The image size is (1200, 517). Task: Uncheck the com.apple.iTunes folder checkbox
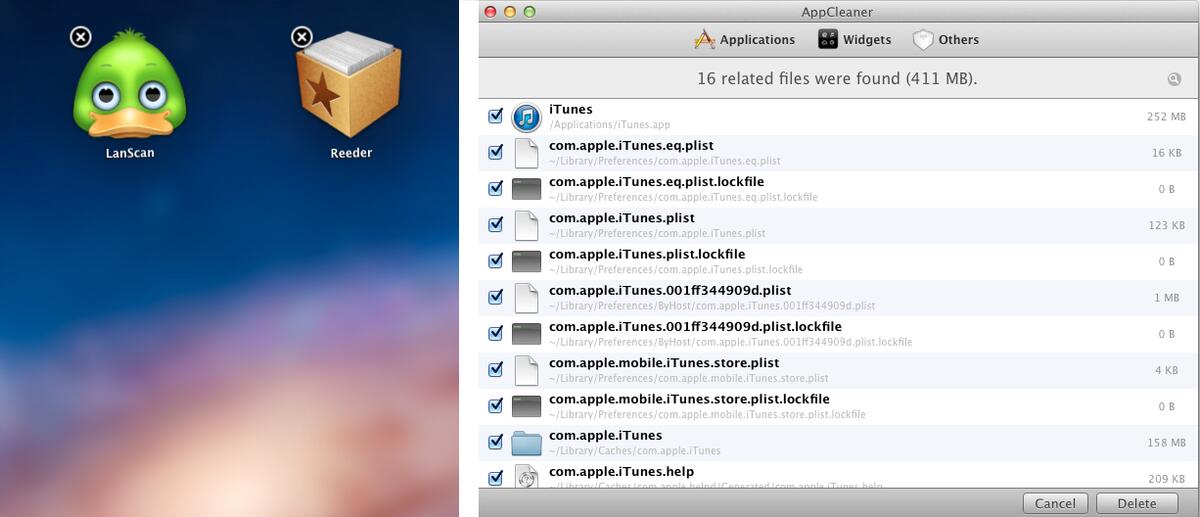(x=495, y=442)
